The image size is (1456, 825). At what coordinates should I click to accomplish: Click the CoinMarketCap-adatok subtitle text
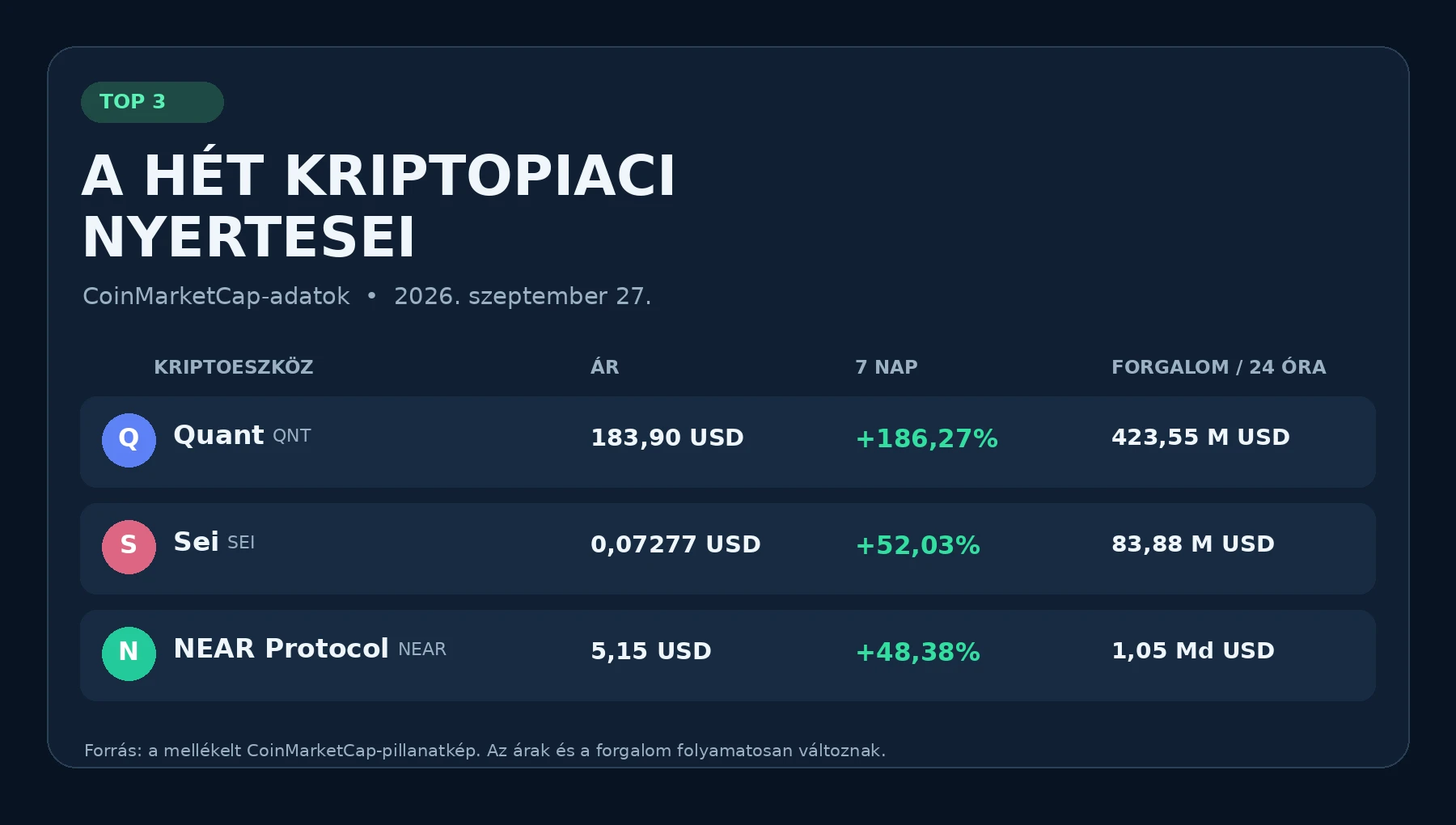tap(216, 296)
